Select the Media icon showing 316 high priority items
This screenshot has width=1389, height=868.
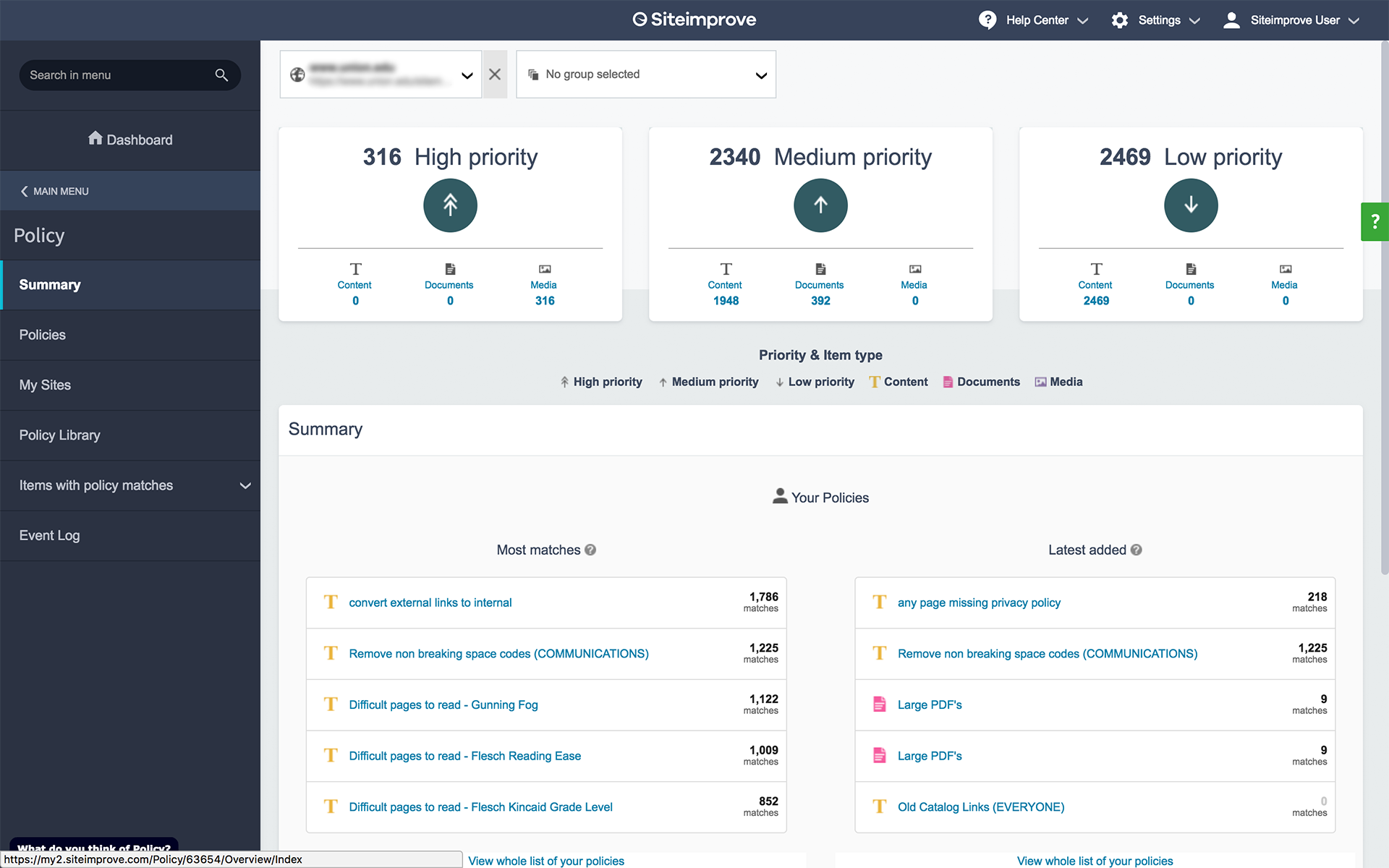click(543, 268)
